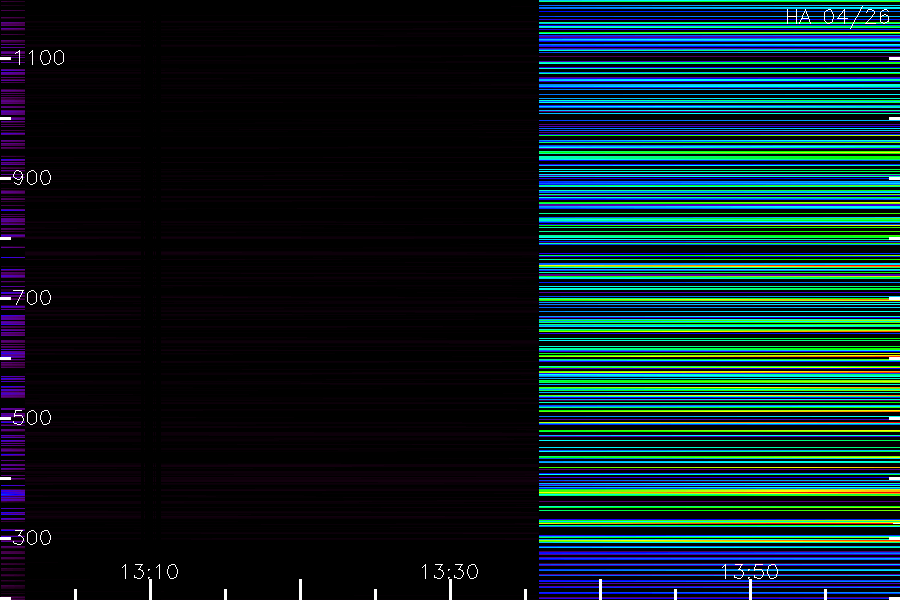Viewport: 900px width, 600px height.
Task: Click the HA 04/26 date label
Action: [x=837, y=16]
